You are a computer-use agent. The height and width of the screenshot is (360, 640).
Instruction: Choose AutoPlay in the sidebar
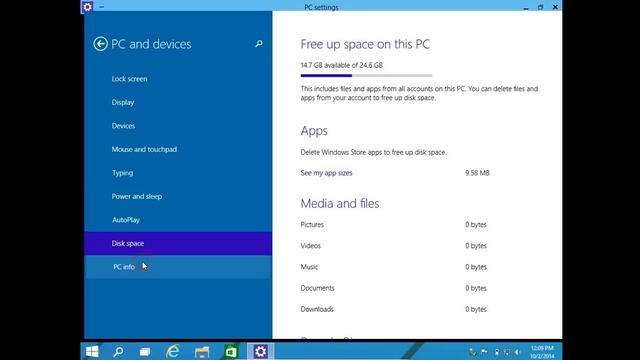[x=178, y=220]
